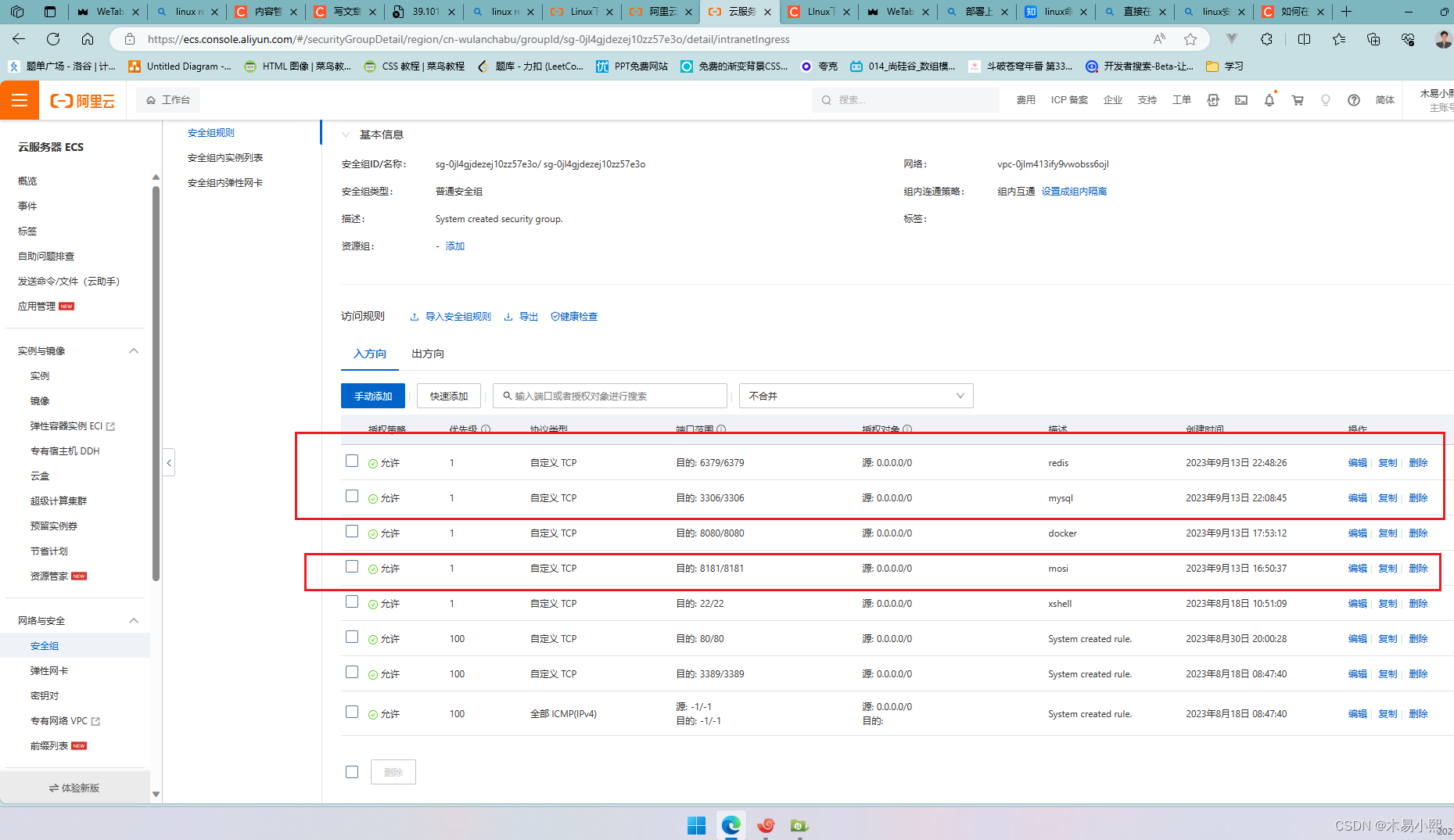This screenshot has width=1454, height=840.
Task: Click 设置成组内隔离 link
Action: pyautogui.click(x=1074, y=192)
